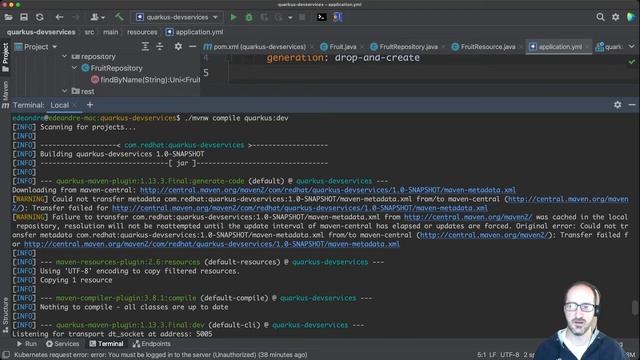
Task: Click the Profiler run icon
Action: [x=279, y=17]
